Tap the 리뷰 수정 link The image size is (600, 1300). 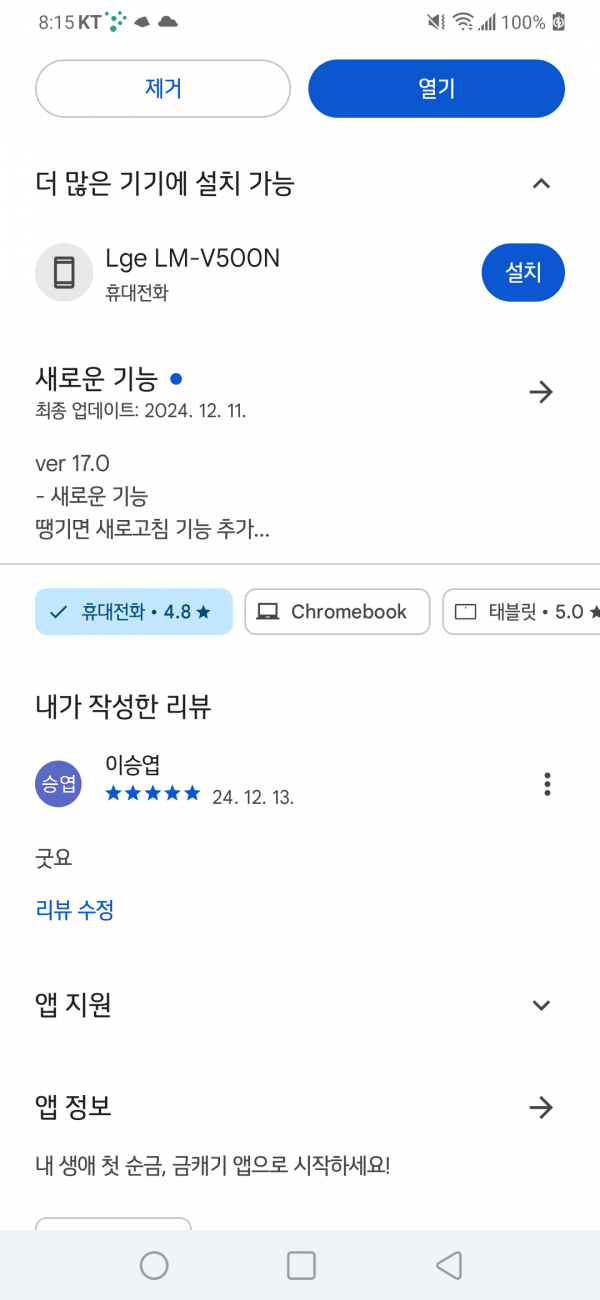click(x=75, y=910)
